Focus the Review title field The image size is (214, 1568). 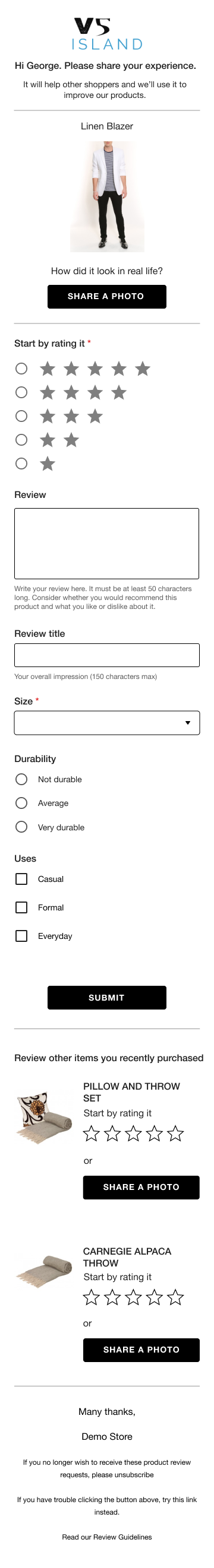(106, 655)
